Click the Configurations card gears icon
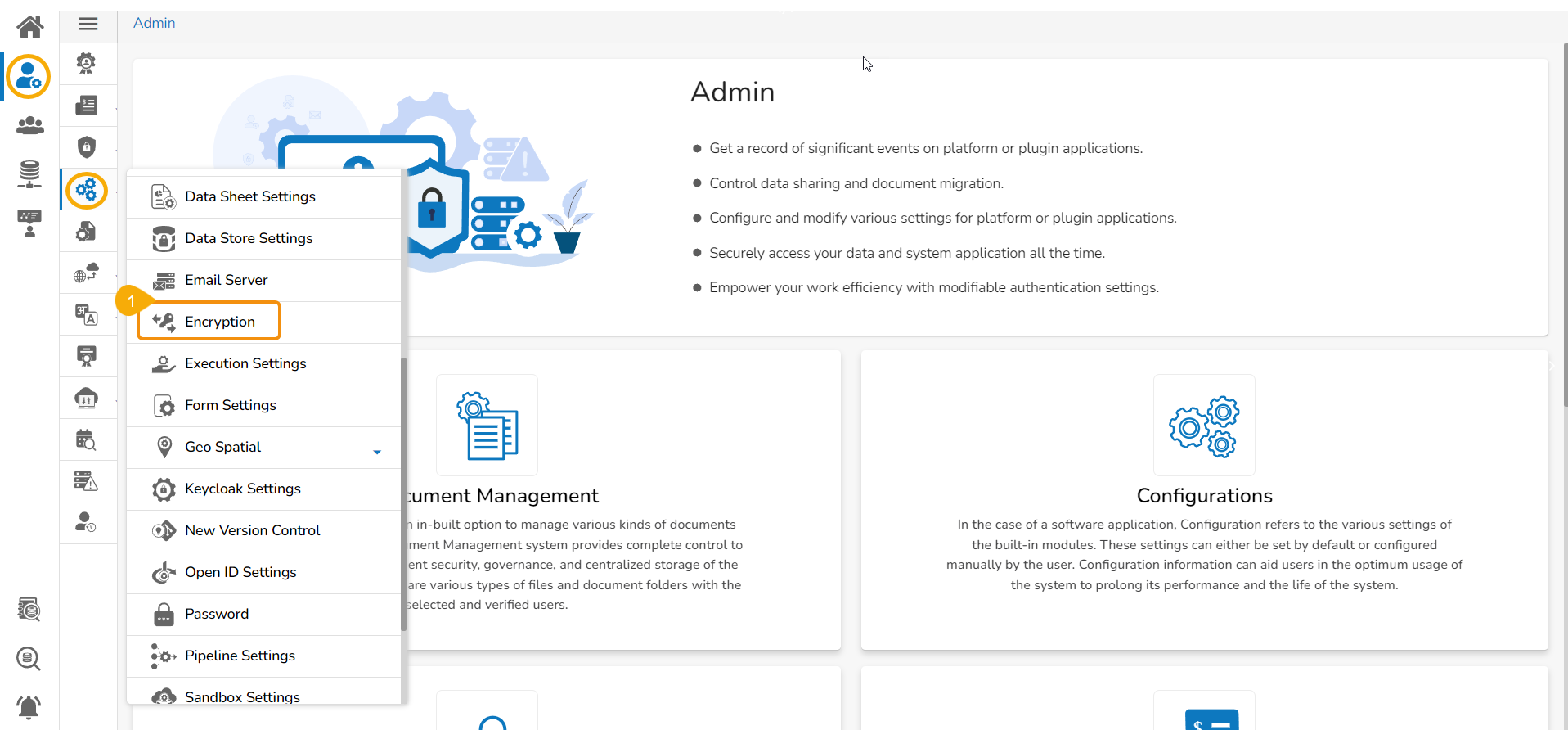 pyautogui.click(x=1205, y=426)
